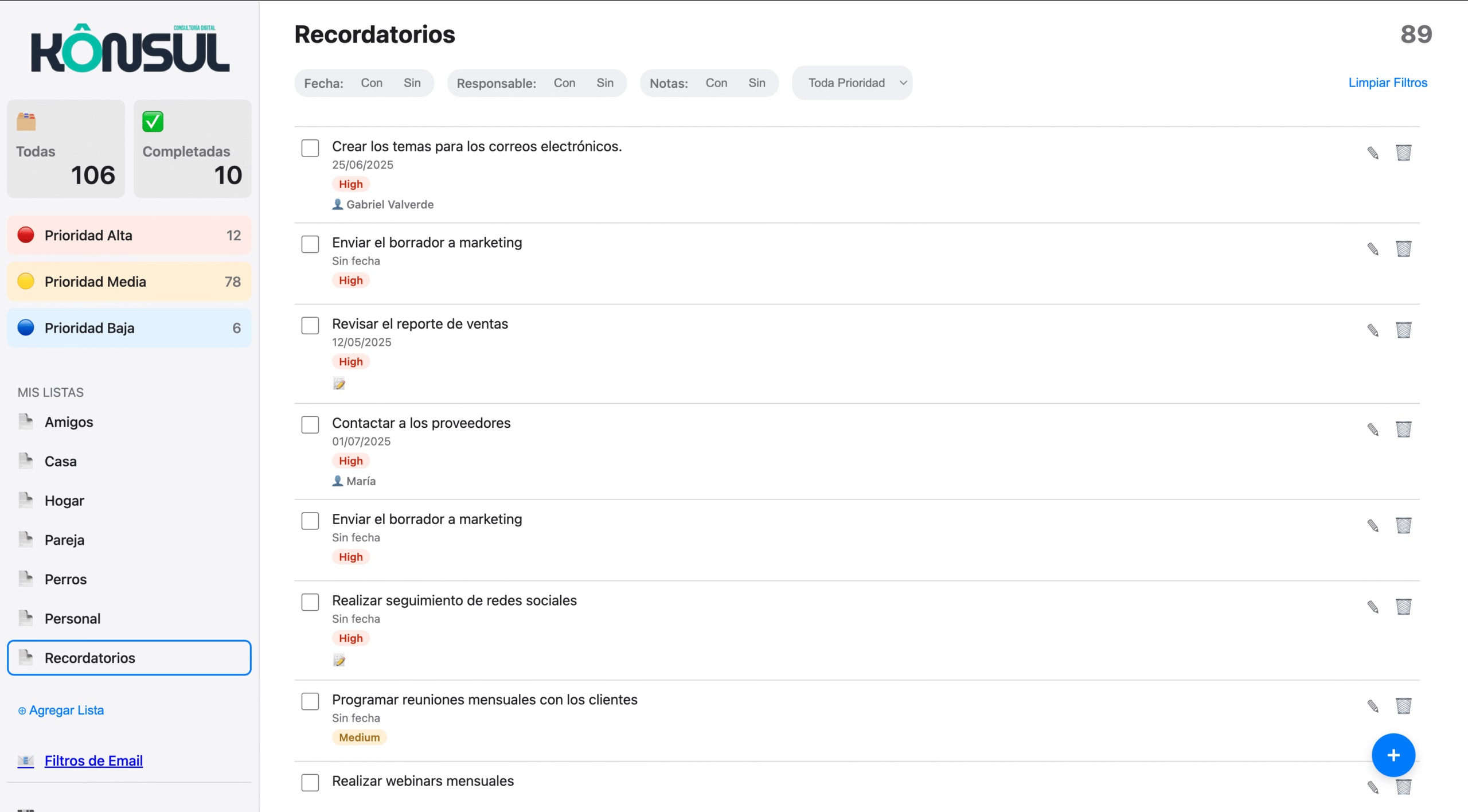1468x812 pixels.
Task: Click the red circle of Prioridad Alta
Action: click(x=26, y=235)
